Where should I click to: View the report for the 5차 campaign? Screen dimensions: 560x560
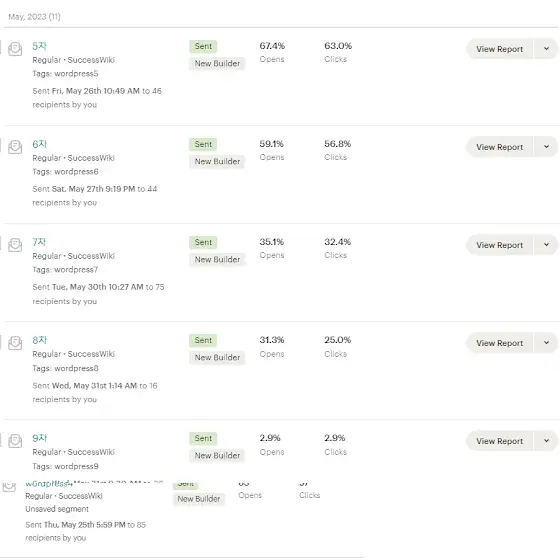(x=499, y=49)
